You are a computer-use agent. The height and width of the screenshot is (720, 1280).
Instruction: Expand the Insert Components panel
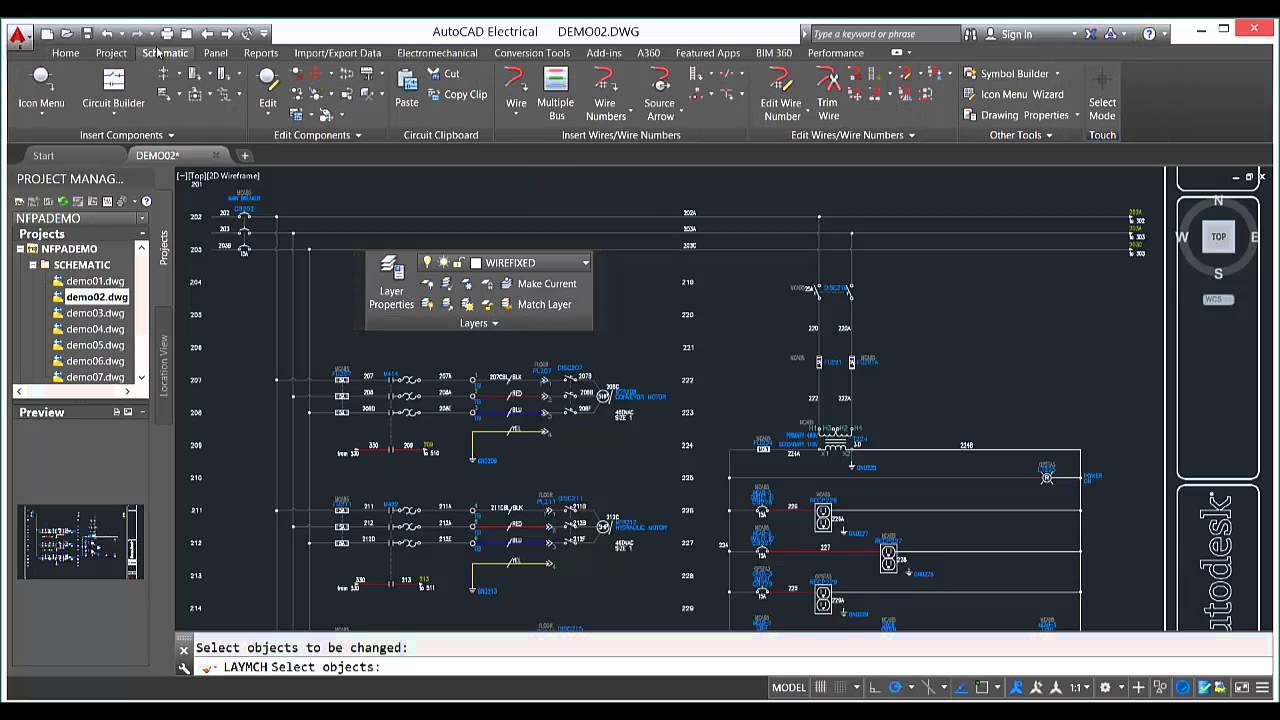pos(127,135)
